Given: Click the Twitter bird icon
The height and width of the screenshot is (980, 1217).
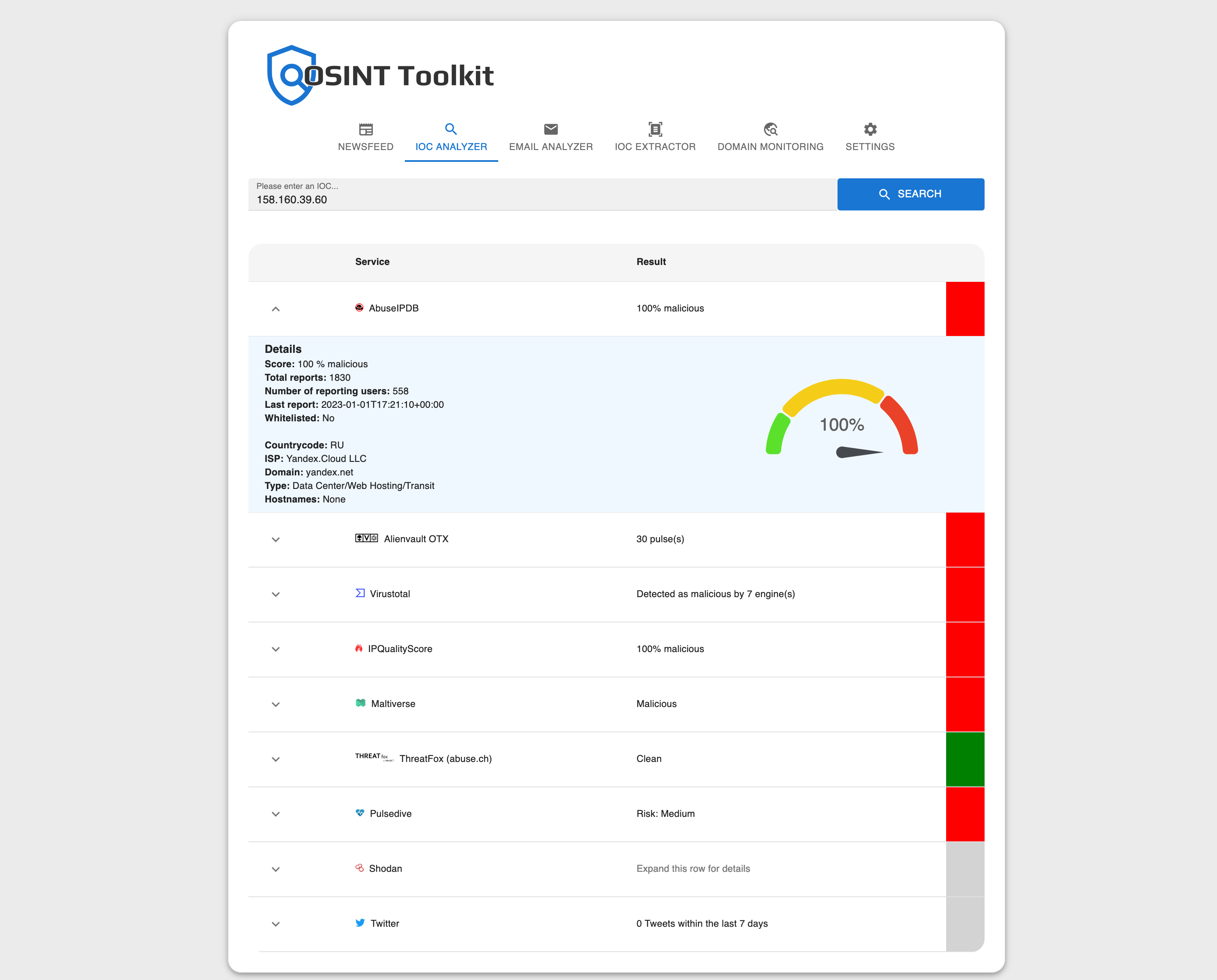Looking at the screenshot, I should pyautogui.click(x=360, y=923).
